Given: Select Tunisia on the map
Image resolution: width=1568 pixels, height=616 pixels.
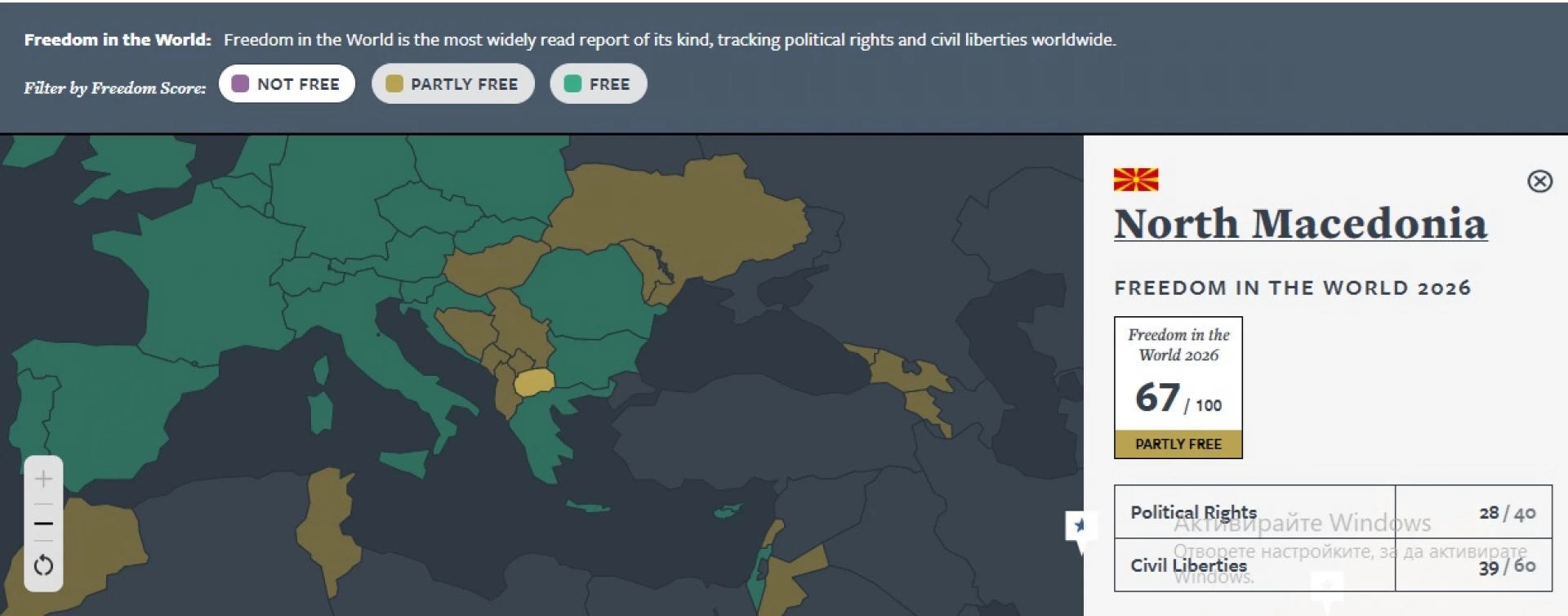Looking at the screenshot, I should point(327,523).
